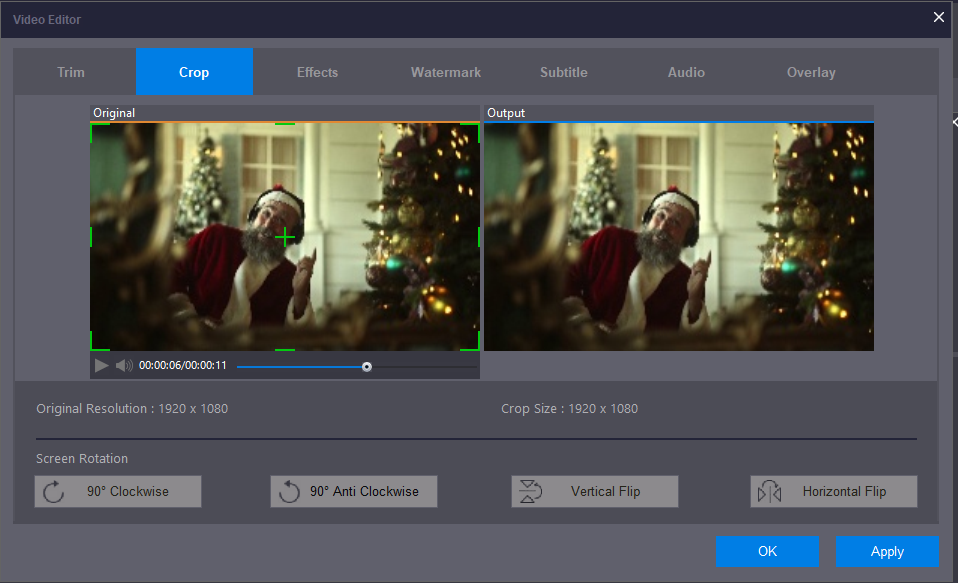Click the Apply button
This screenshot has height=583, width=958.
(x=887, y=551)
